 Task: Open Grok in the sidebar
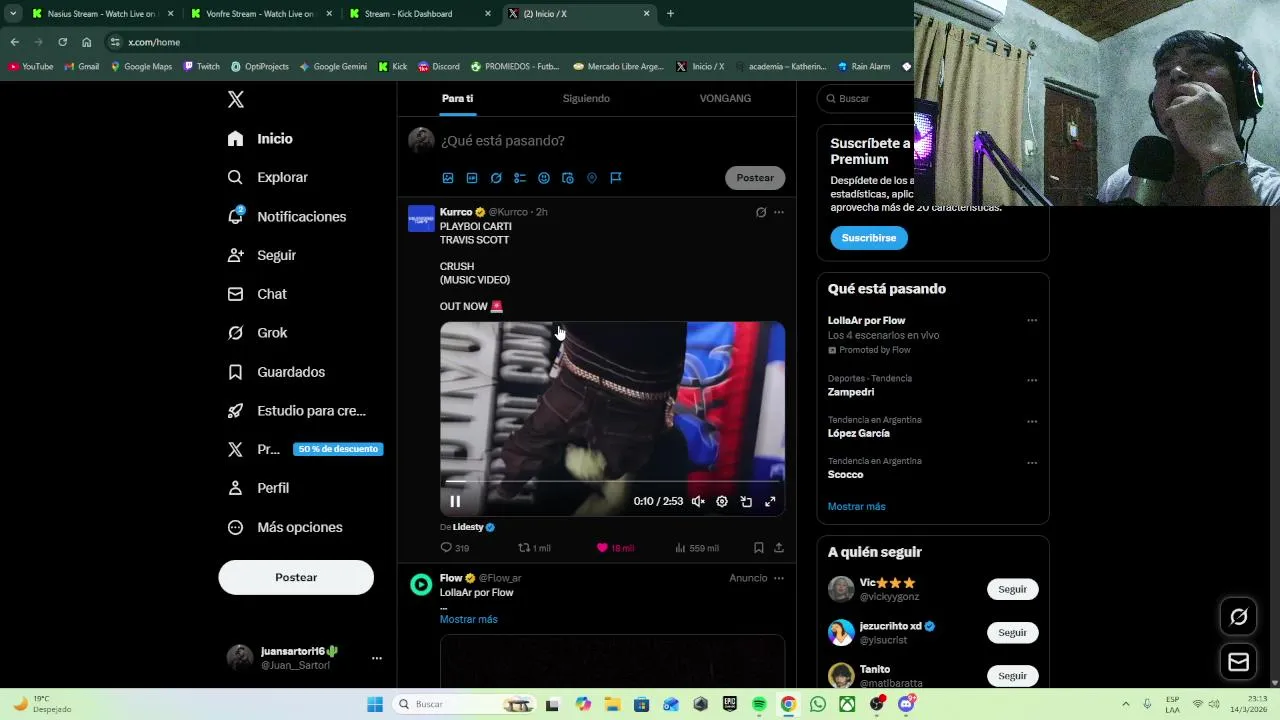point(257,333)
